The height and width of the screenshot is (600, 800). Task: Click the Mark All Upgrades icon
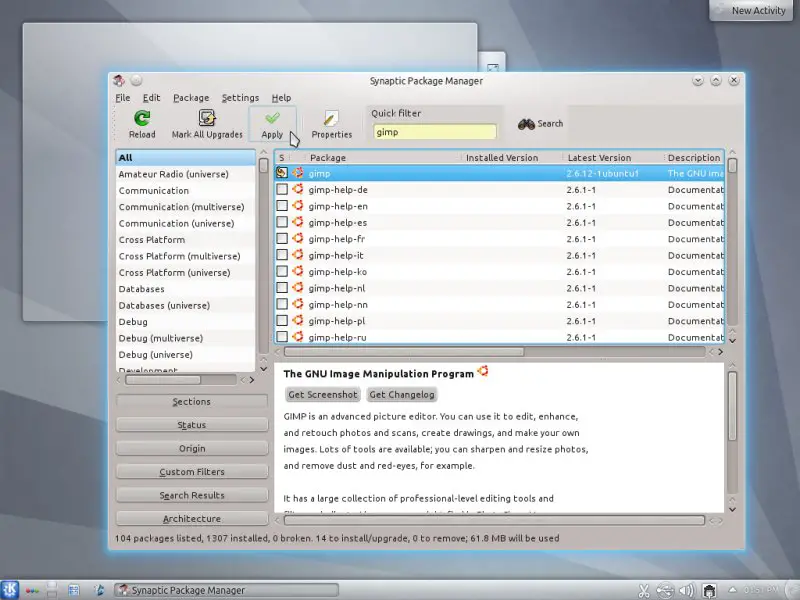(207, 118)
